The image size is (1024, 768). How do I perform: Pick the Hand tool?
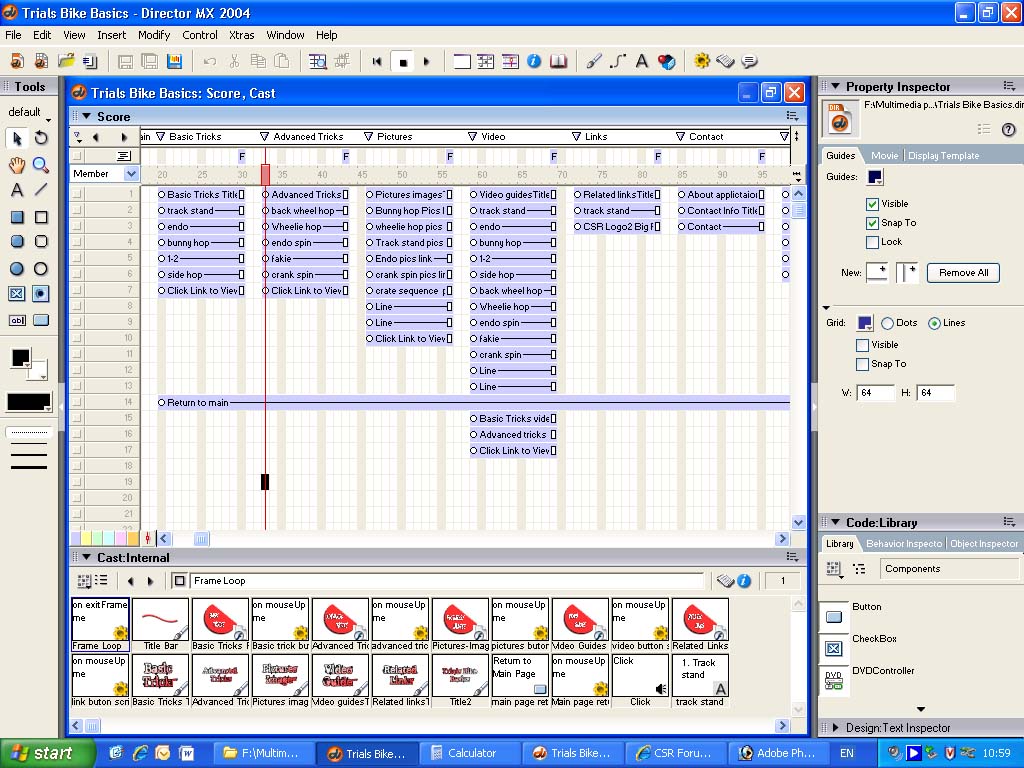(17, 165)
